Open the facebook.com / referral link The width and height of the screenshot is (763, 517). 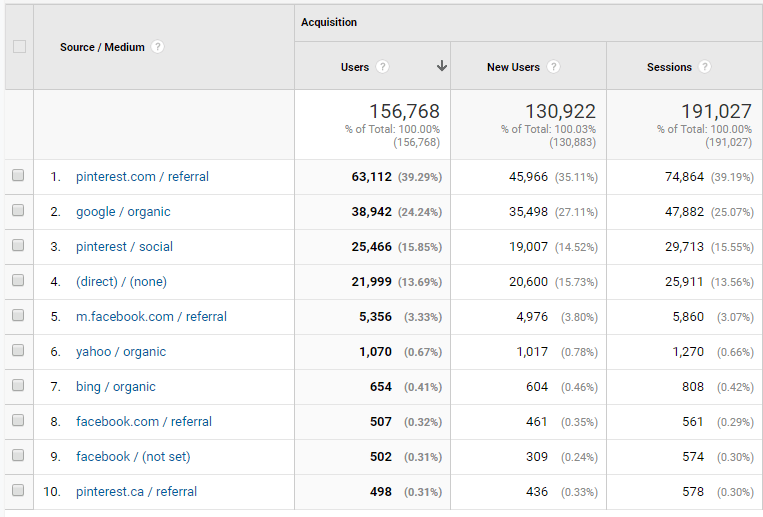(x=144, y=422)
